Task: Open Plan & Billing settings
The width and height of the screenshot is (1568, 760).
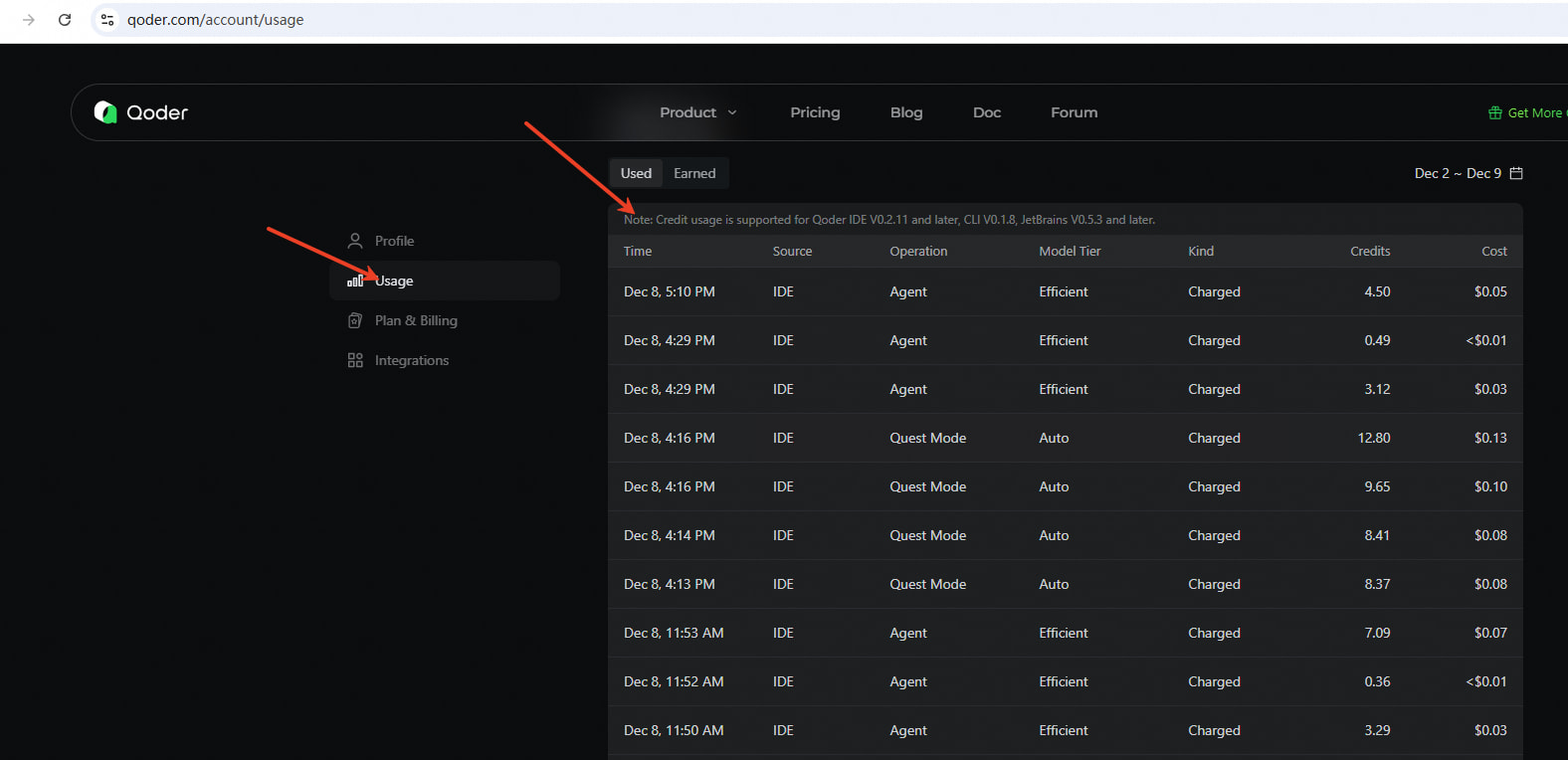Action: 445,320
